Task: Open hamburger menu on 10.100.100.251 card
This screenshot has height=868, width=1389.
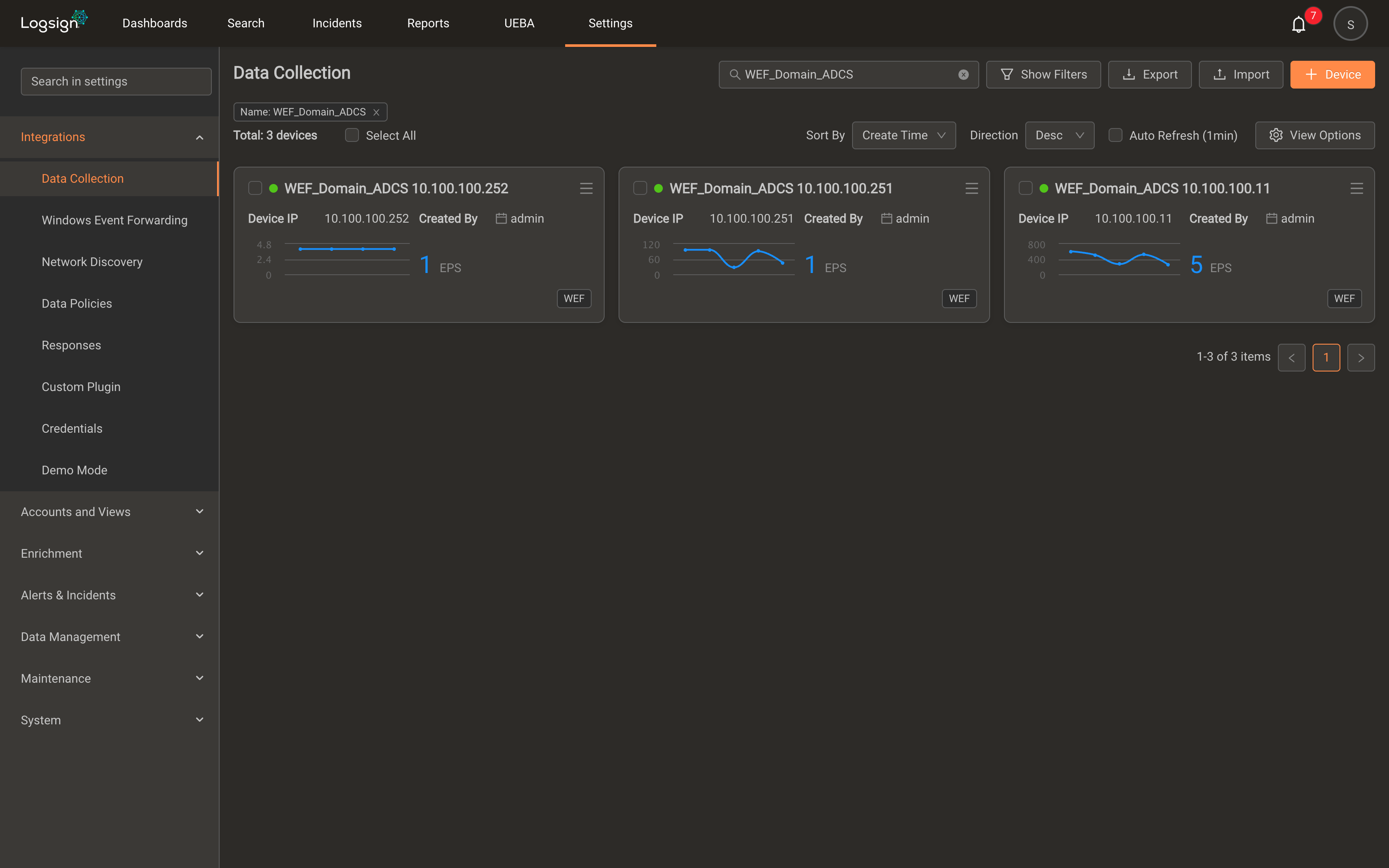Action: (x=971, y=188)
